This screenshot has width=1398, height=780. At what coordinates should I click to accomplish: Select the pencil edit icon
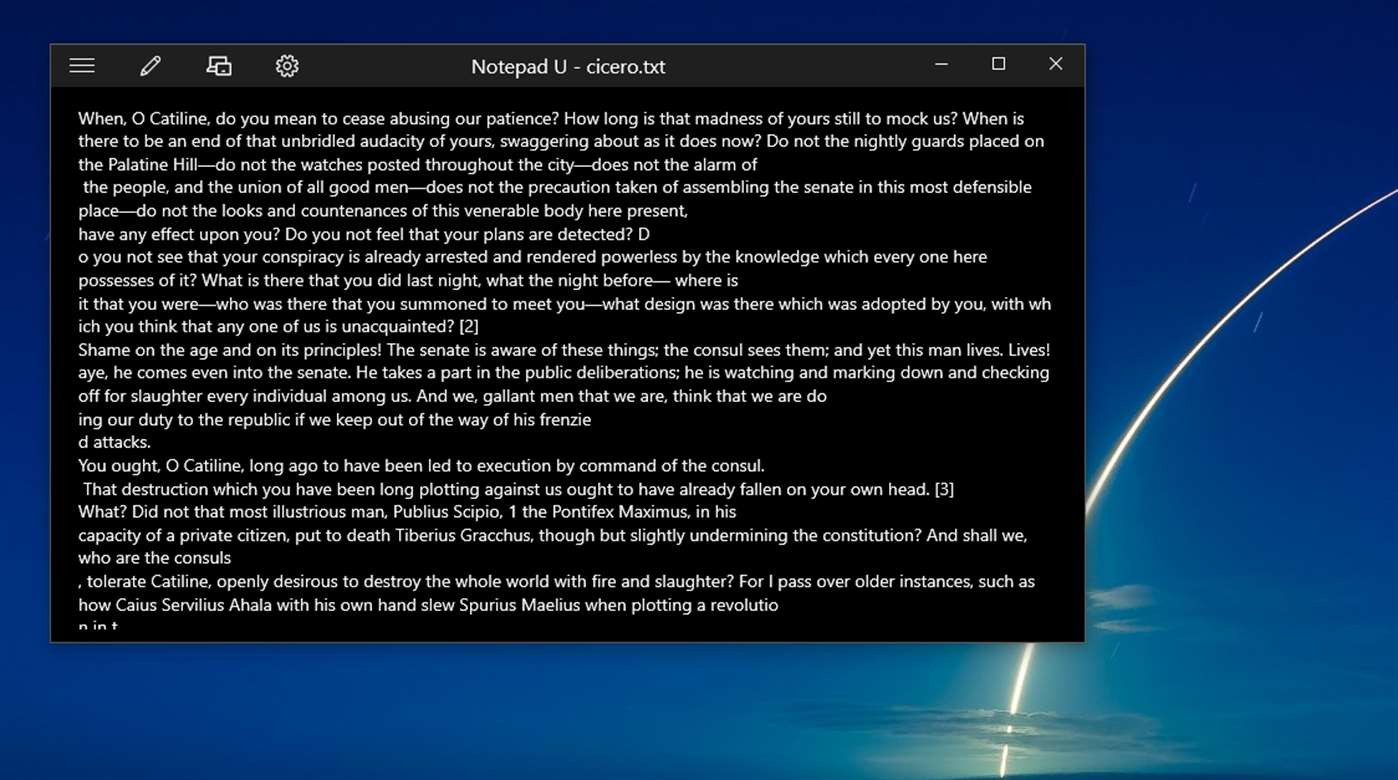(150, 66)
